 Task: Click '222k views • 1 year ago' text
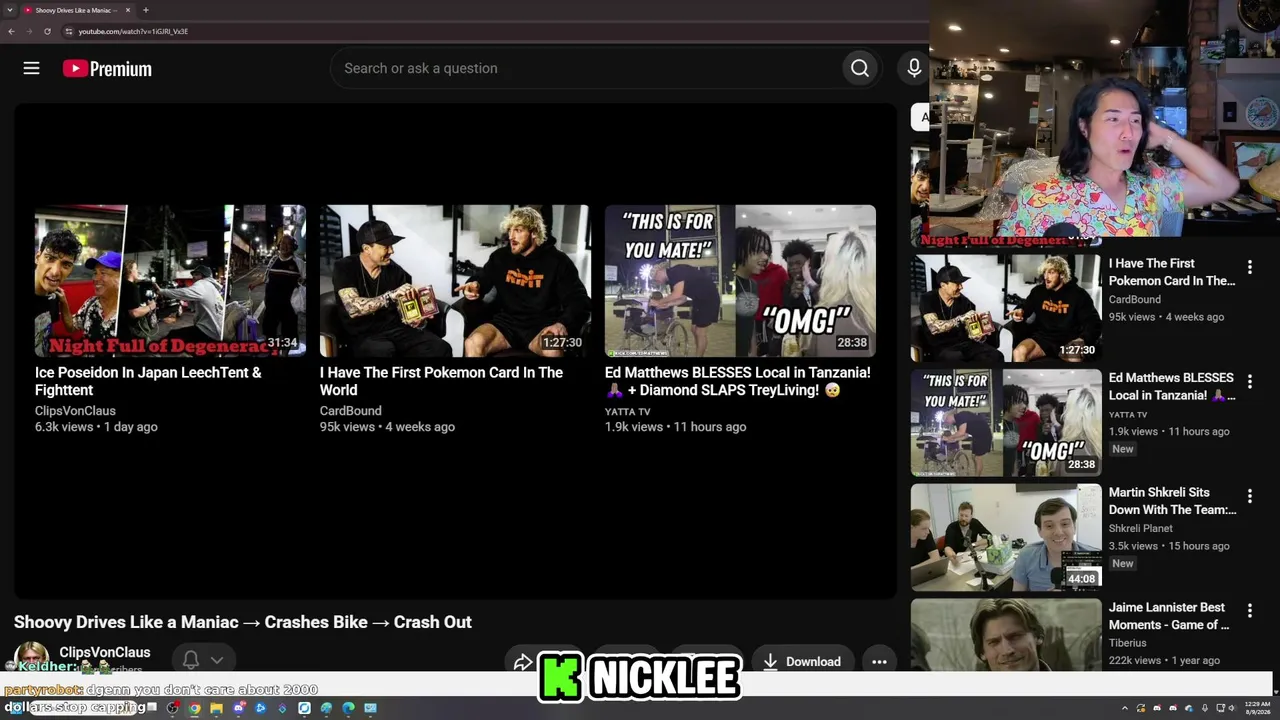(x=1164, y=660)
